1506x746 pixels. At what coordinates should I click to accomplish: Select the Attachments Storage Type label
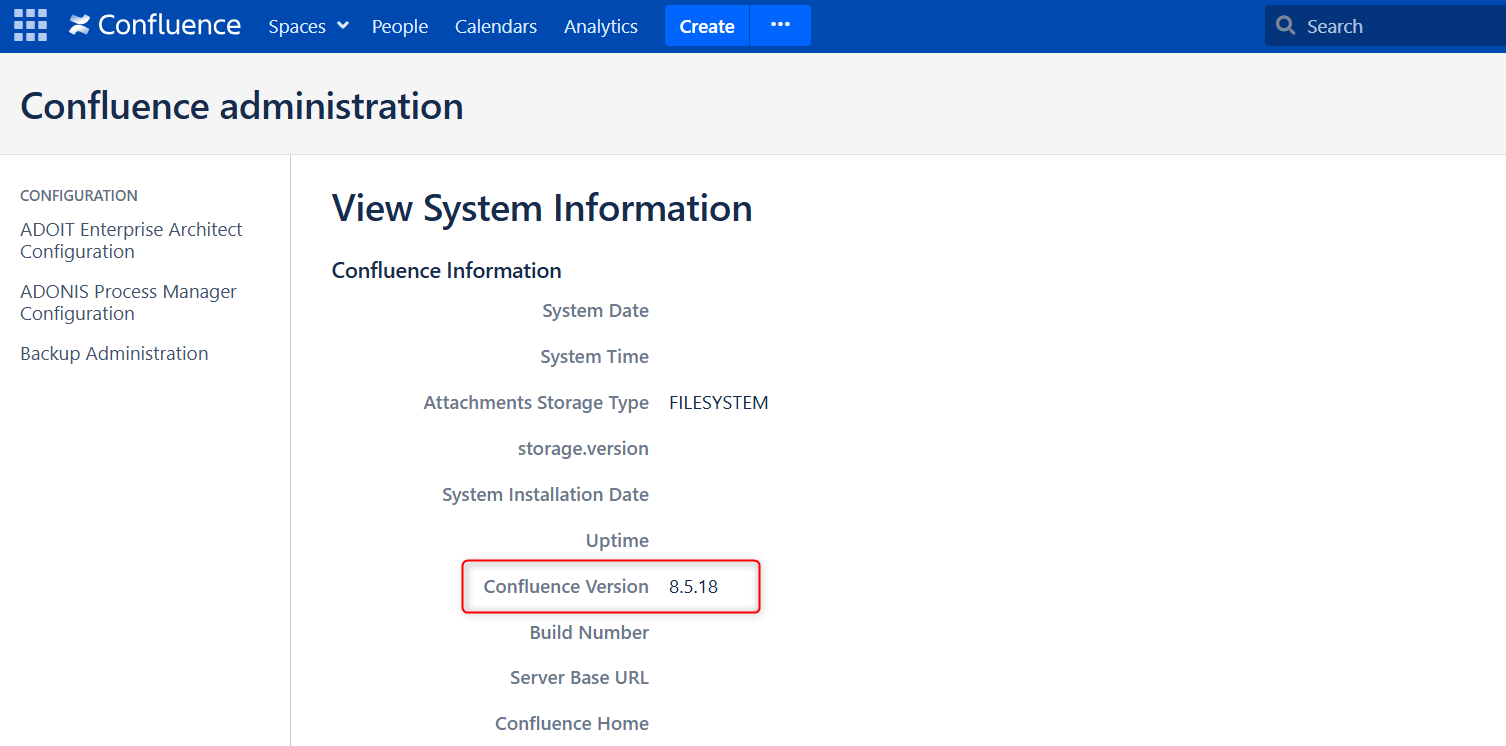click(x=536, y=403)
